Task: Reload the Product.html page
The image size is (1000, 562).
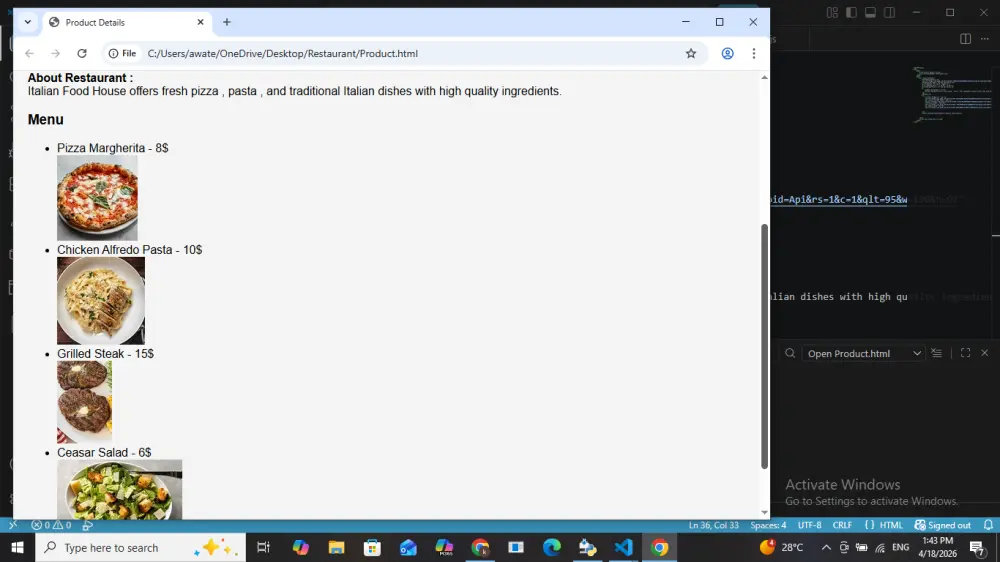Action: [82, 54]
